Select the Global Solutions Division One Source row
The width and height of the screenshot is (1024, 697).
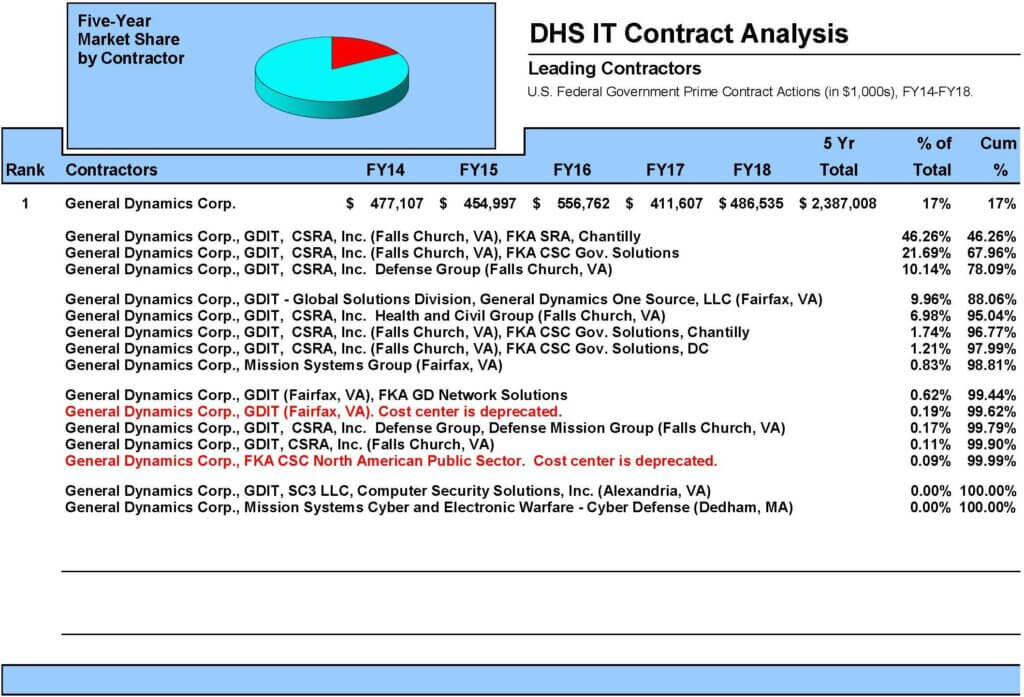(443, 299)
